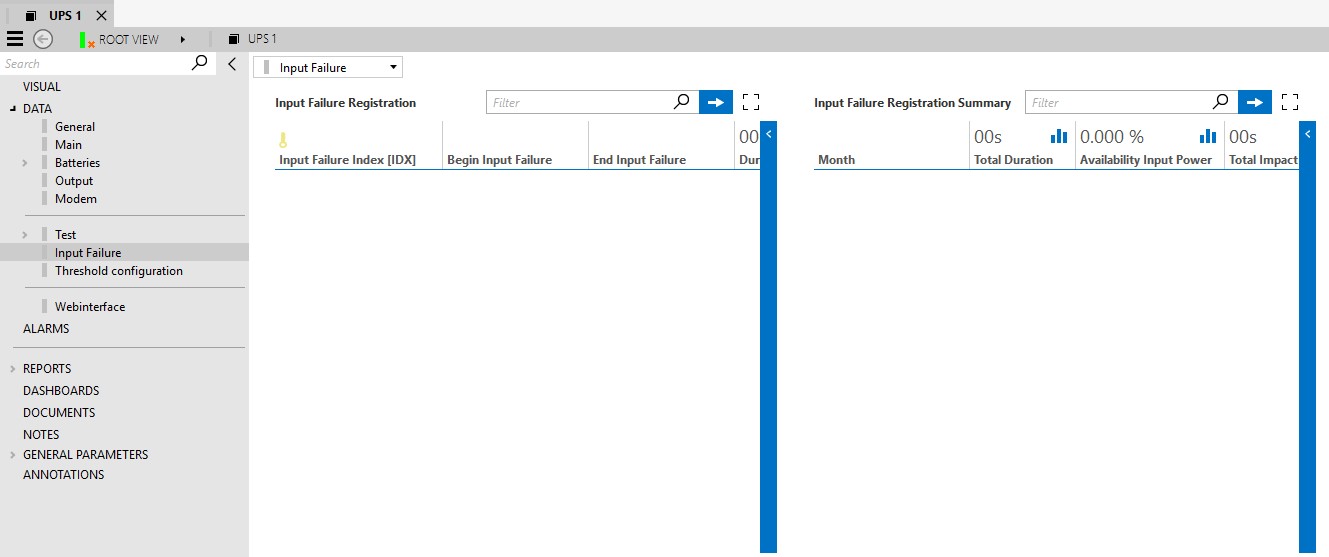
Task: Click the Total Duration bar chart icon
Action: [1059, 136]
